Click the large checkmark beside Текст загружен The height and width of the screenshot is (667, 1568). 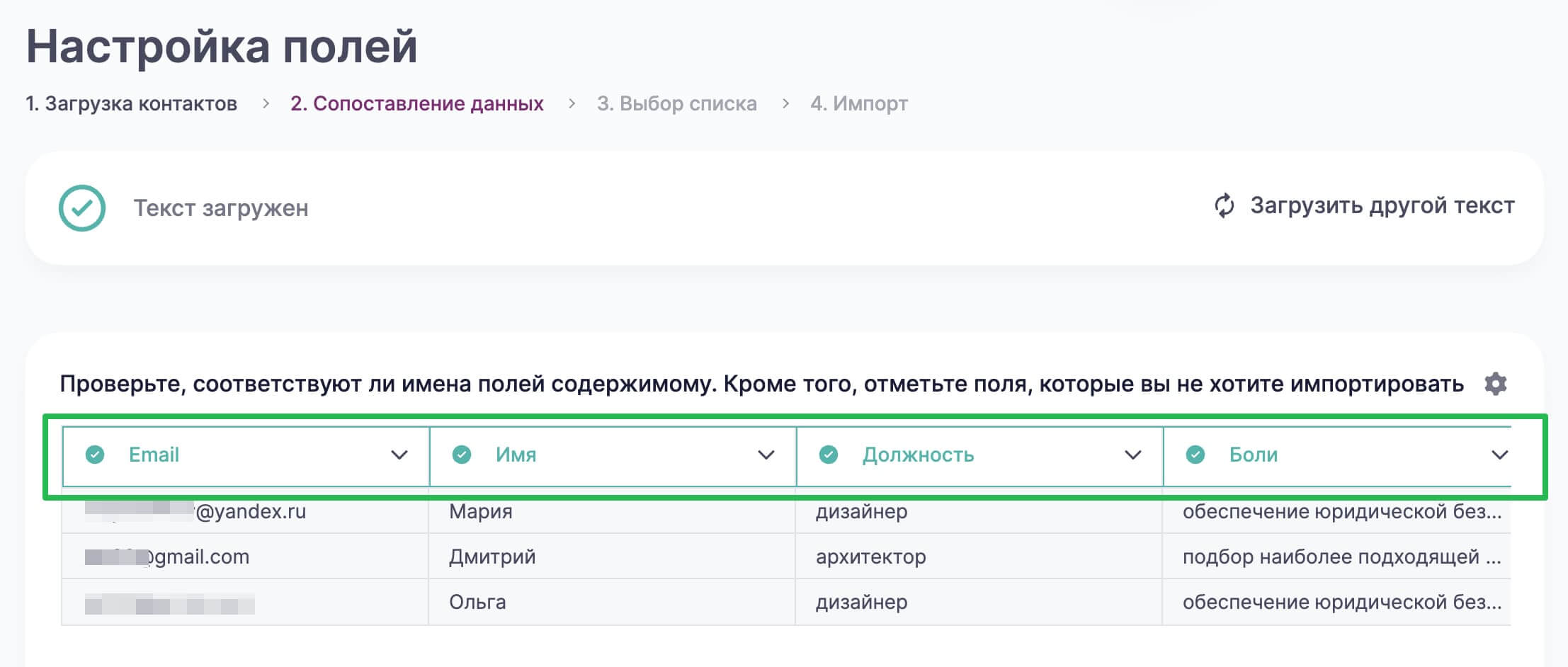click(82, 208)
